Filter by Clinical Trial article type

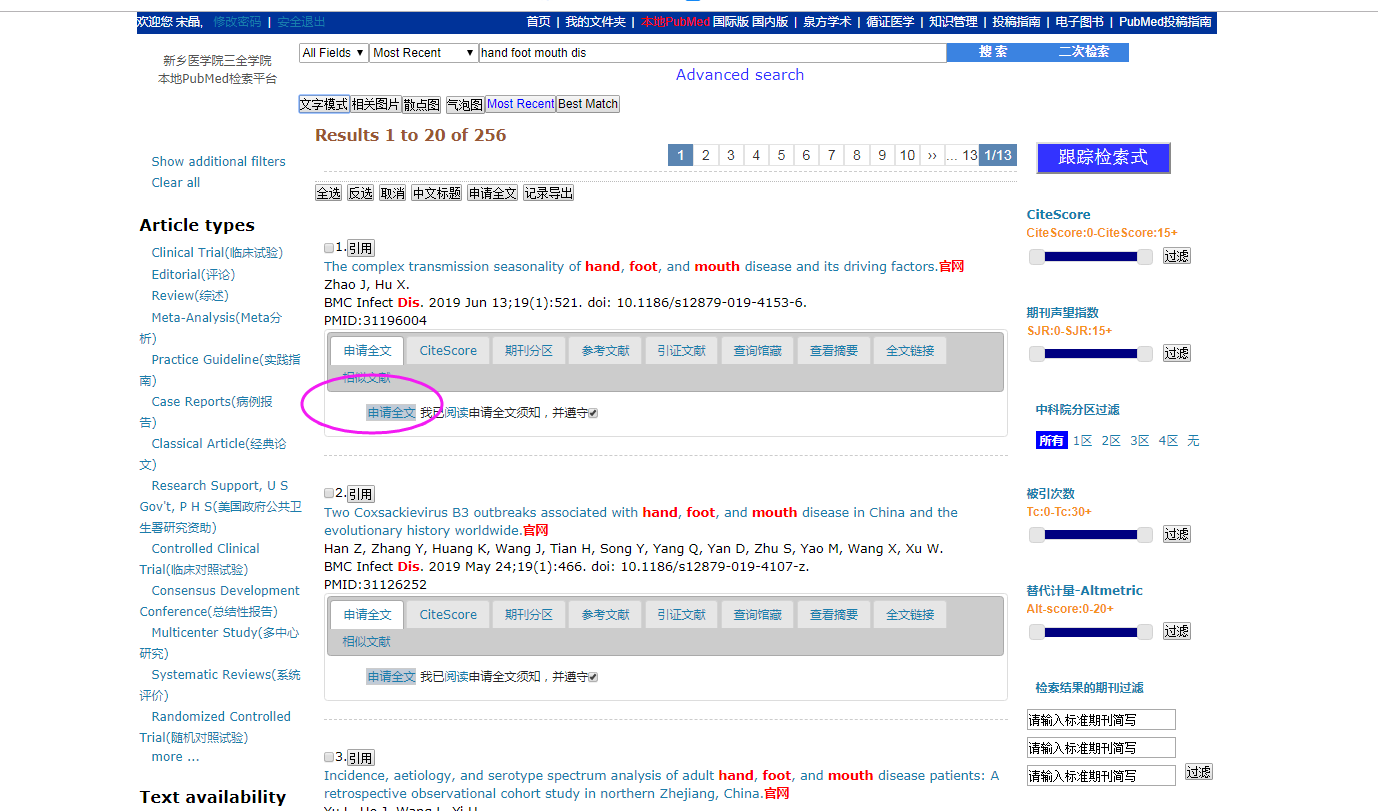point(216,253)
